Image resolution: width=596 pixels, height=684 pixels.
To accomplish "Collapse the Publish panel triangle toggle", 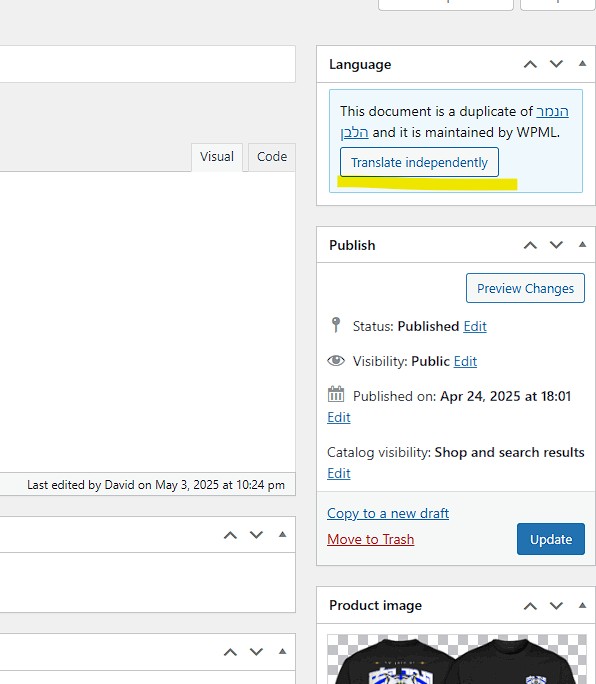I will click(x=582, y=244).
